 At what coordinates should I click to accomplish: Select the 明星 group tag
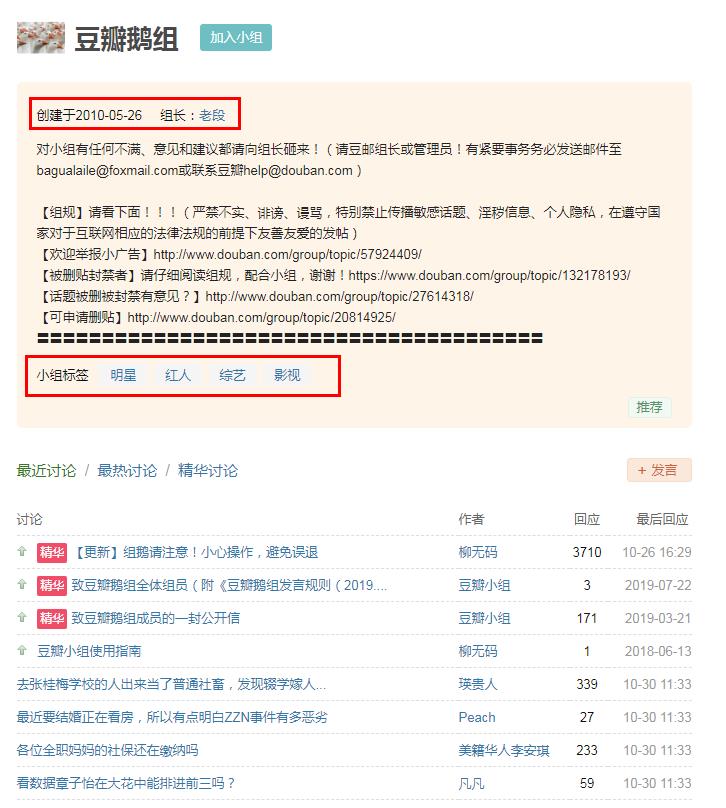pos(123,375)
